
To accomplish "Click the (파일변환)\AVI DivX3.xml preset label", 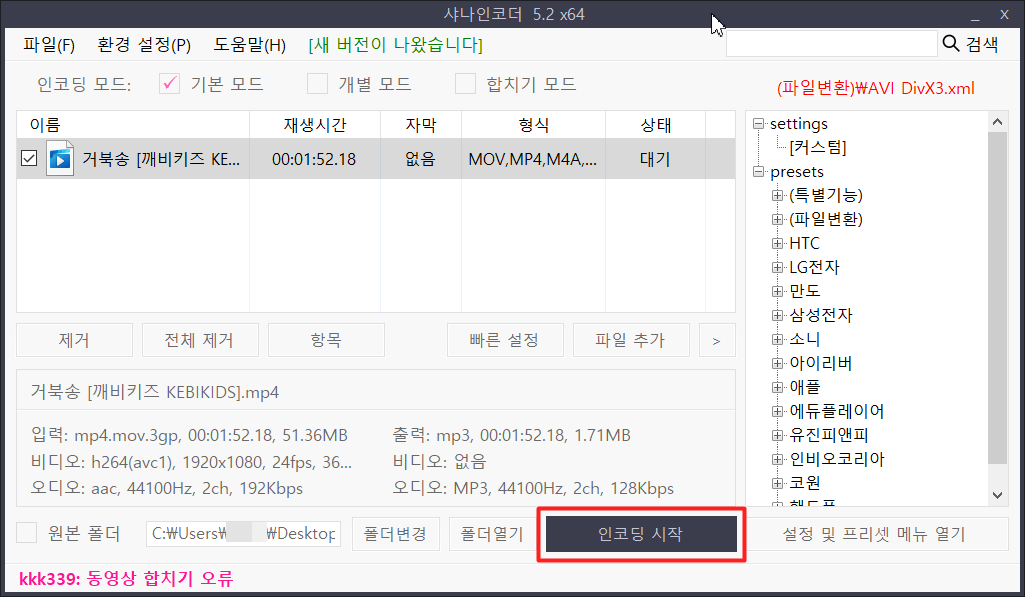I will pyautogui.click(x=875, y=88).
